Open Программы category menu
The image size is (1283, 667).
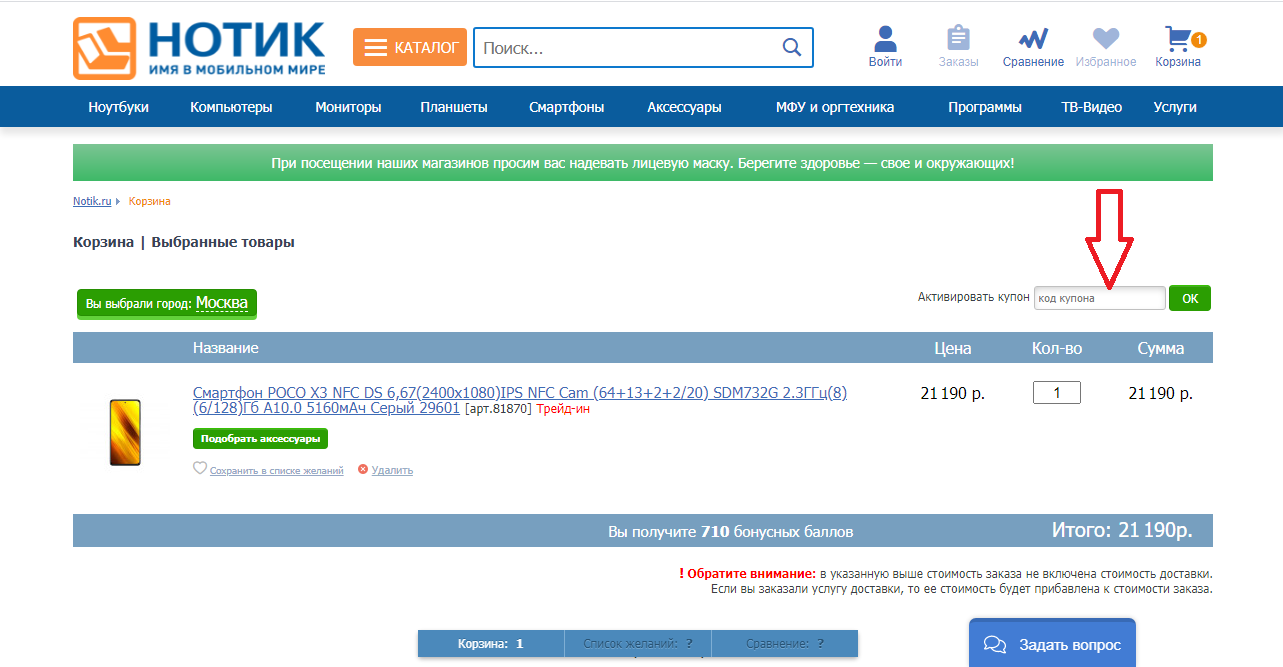coord(985,107)
